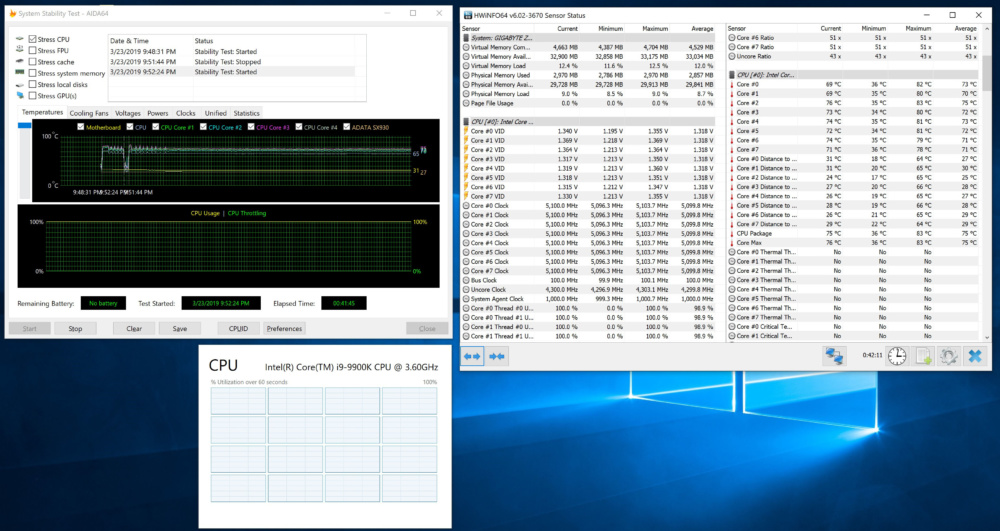Click the RAM module icon beside Stress system memory
This screenshot has width=1000, height=531.
[20, 73]
